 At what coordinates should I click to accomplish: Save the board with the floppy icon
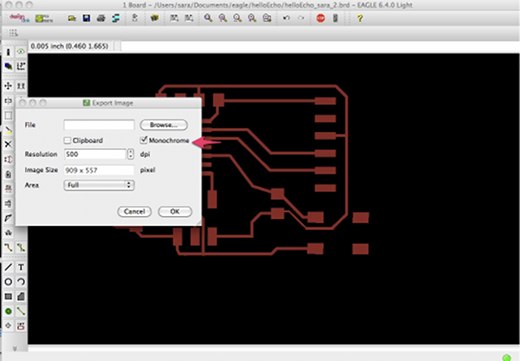86,18
